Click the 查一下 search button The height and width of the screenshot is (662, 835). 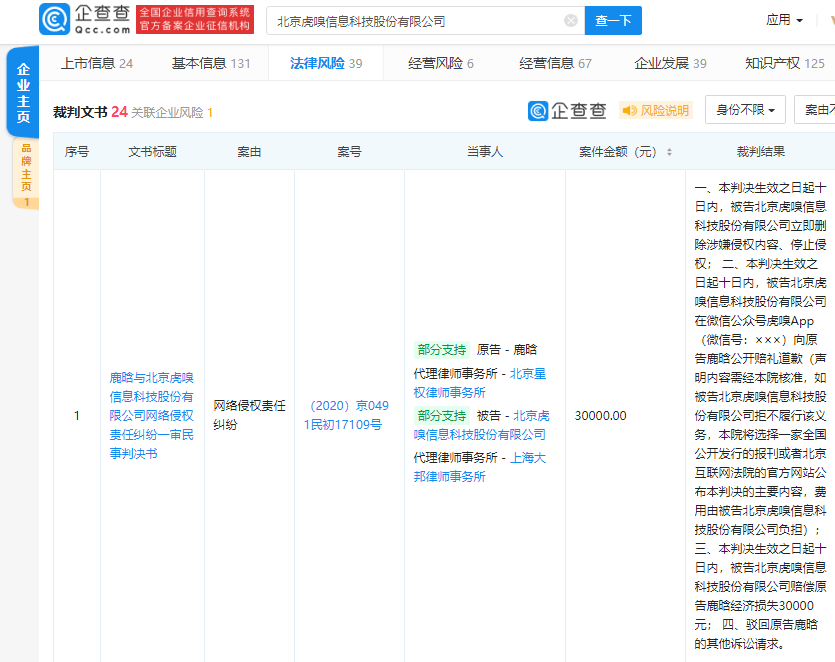click(x=613, y=21)
